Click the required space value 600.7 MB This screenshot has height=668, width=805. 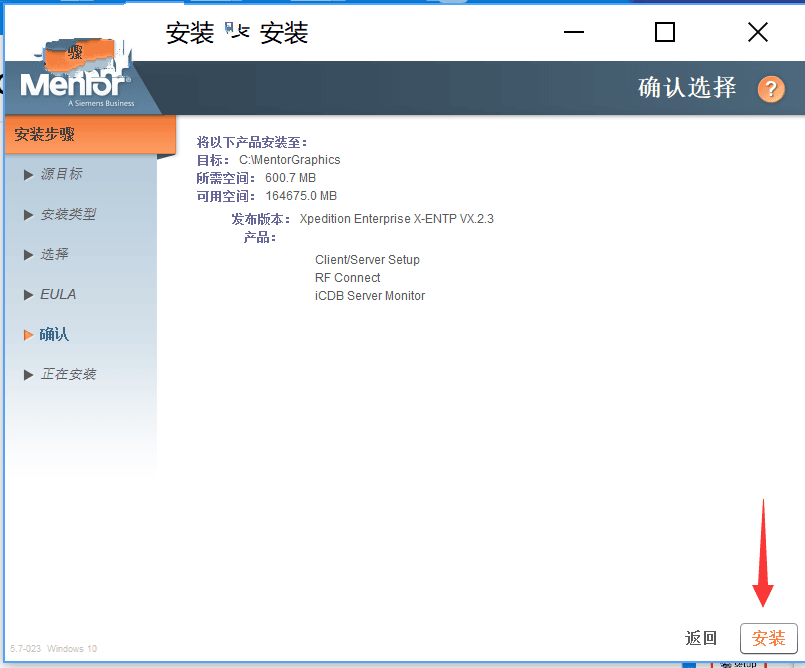(x=290, y=178)
